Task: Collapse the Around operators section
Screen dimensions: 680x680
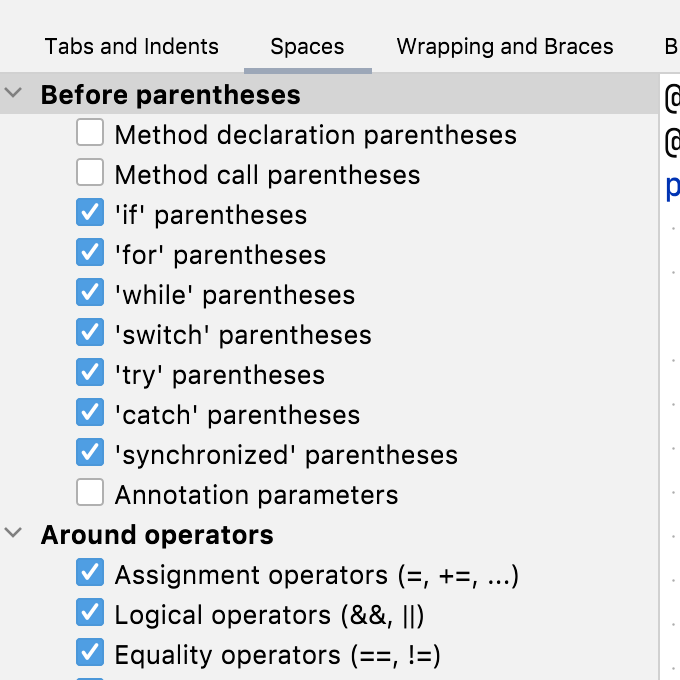Action: (14, 534)
